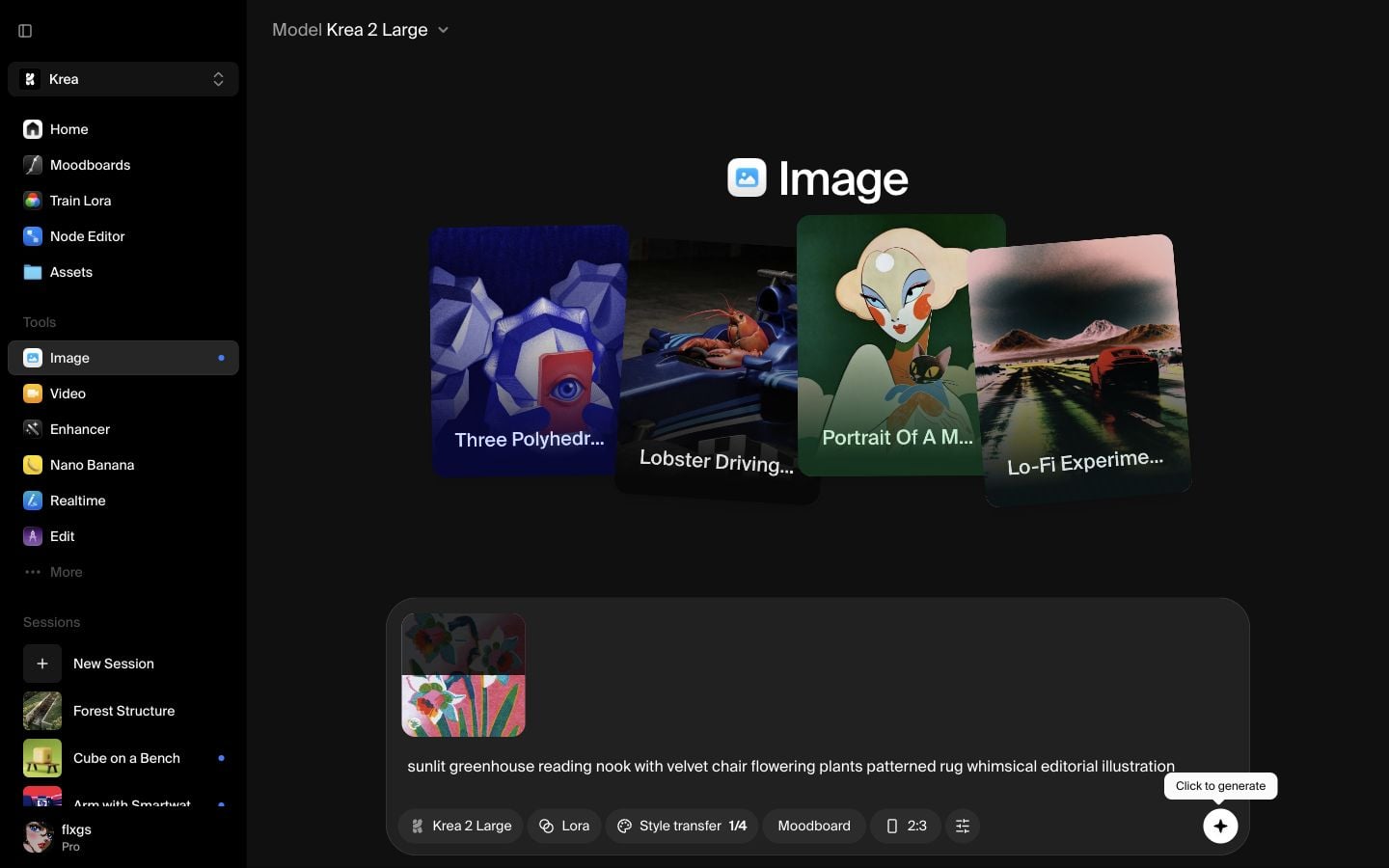Click the Cube on a Bench blue dot
Screen dimensions: 1389x868
coord(221,758)
